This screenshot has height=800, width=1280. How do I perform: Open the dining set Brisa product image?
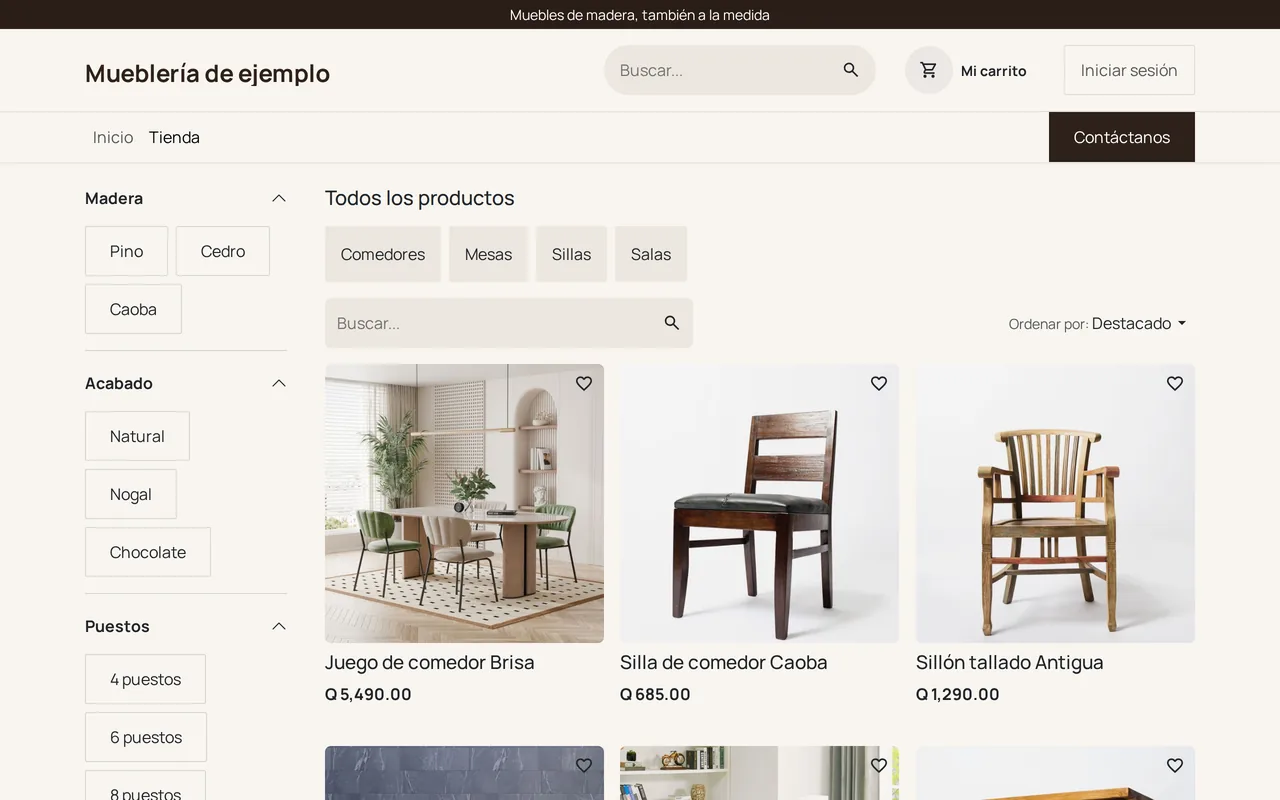click(464, 503)
